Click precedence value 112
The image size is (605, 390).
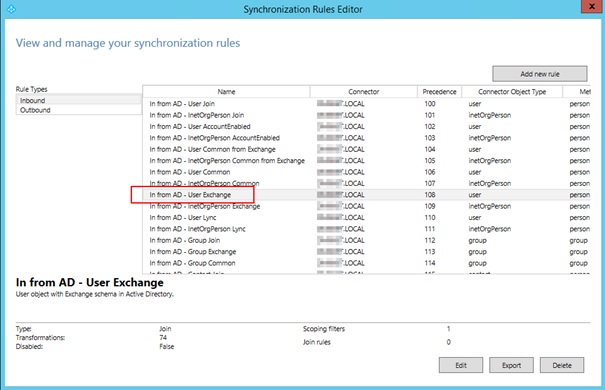(430, 240)
